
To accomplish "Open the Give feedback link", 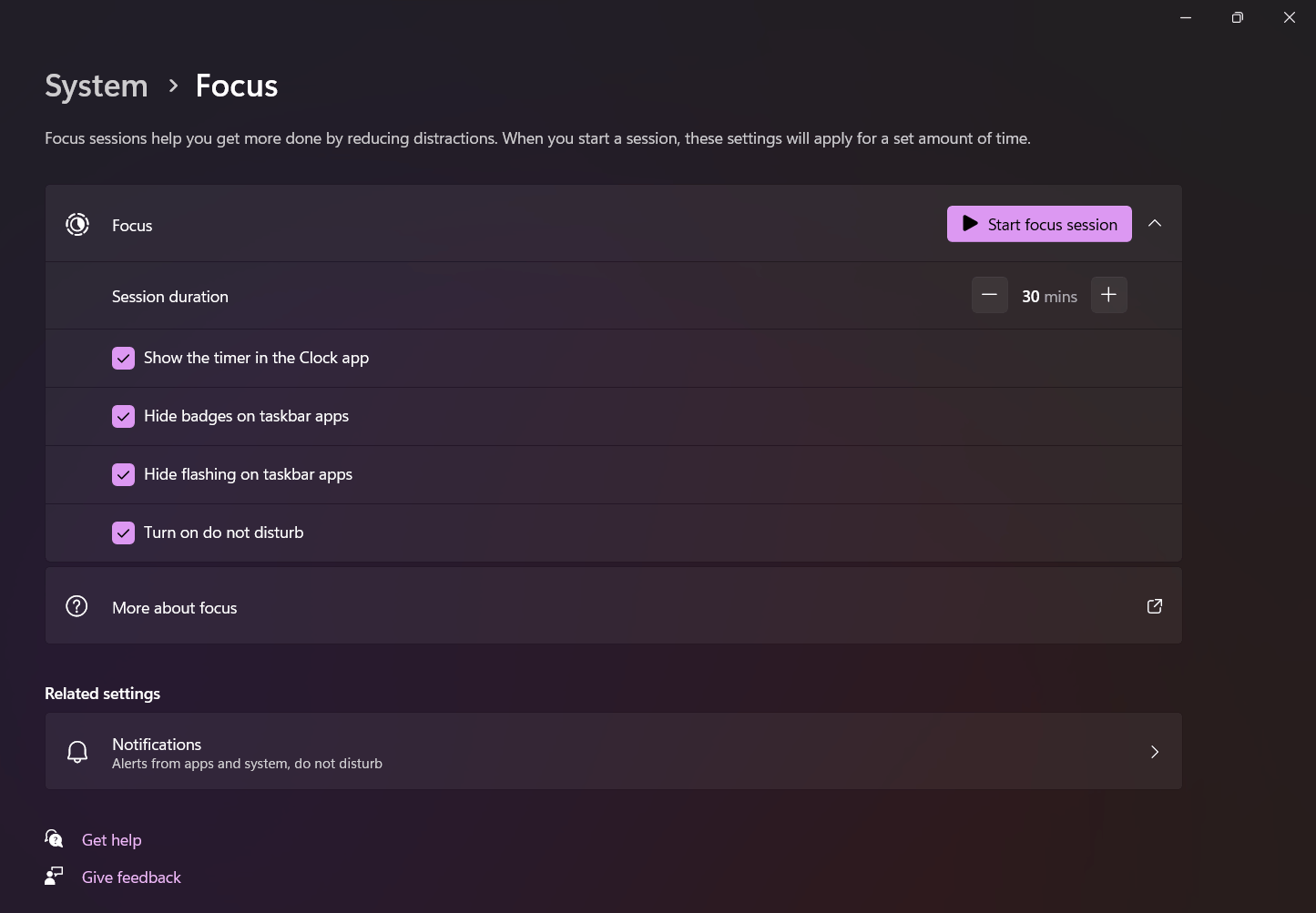I will 131,877.
